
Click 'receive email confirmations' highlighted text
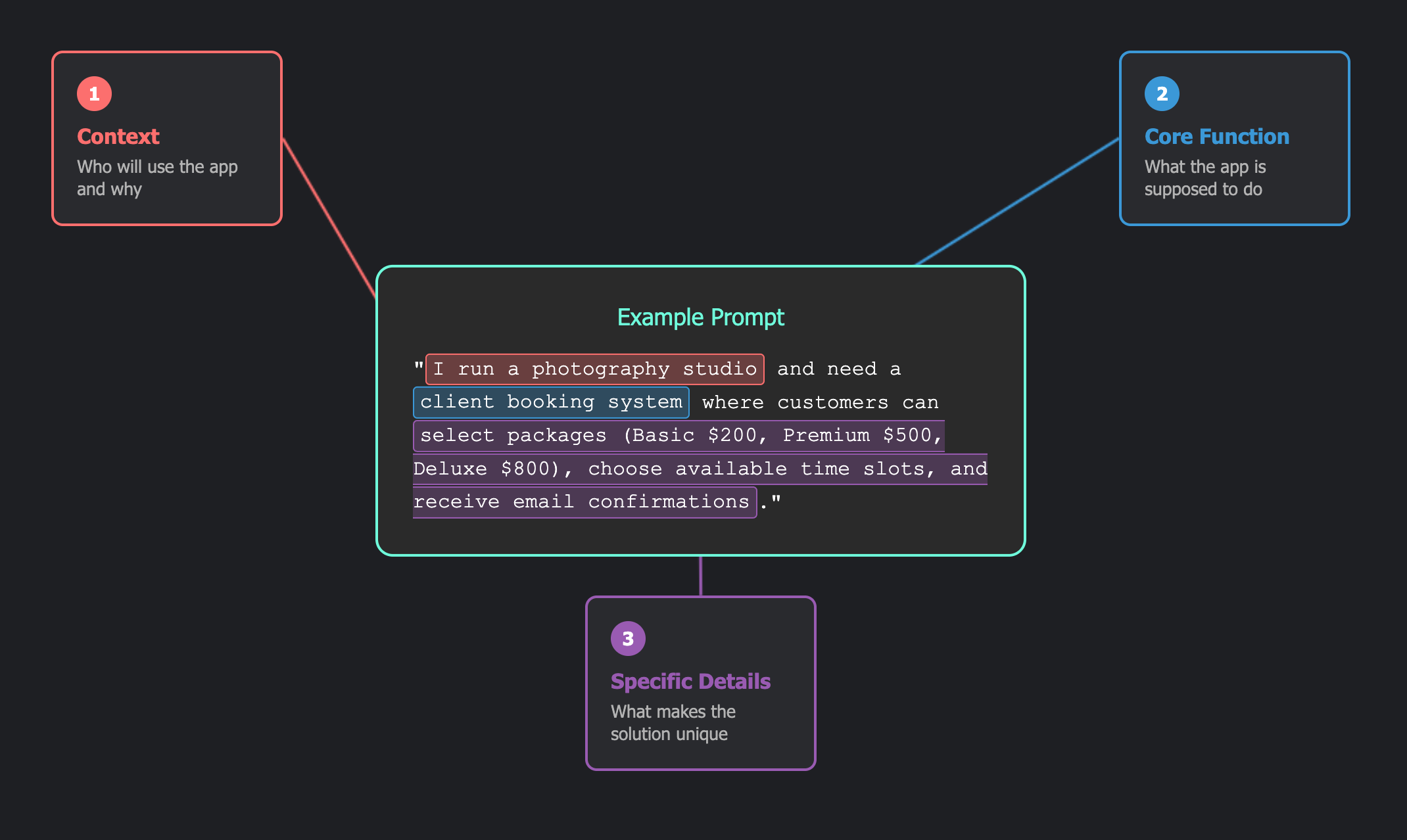tap(583, 502)
